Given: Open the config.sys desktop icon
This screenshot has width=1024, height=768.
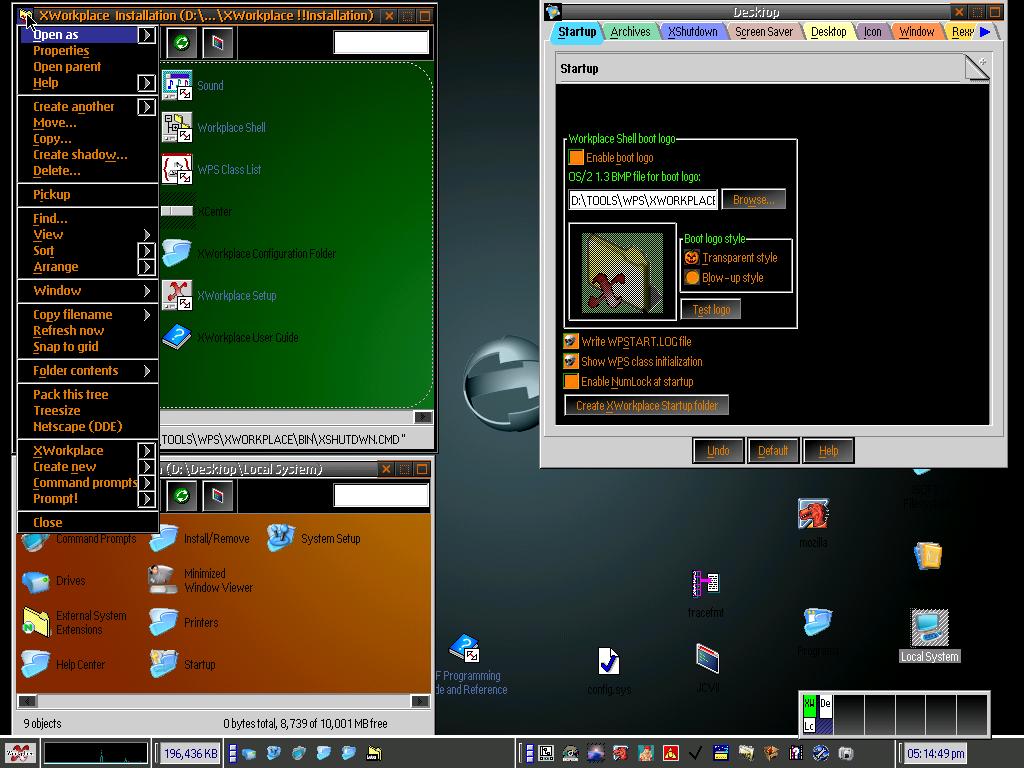Looking at the screenshot, I should pyautogui.click(x=608, y=662).
